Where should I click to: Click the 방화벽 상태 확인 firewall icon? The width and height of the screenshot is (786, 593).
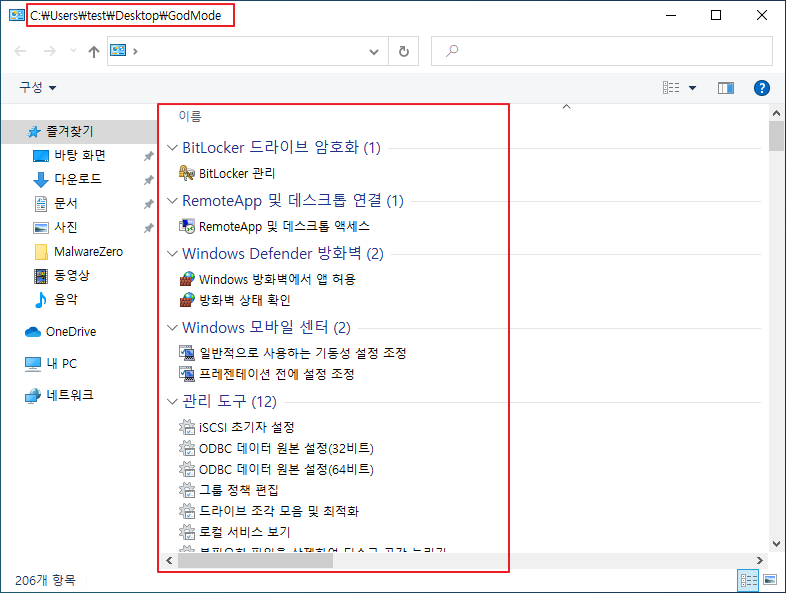[x=186, y=300]
